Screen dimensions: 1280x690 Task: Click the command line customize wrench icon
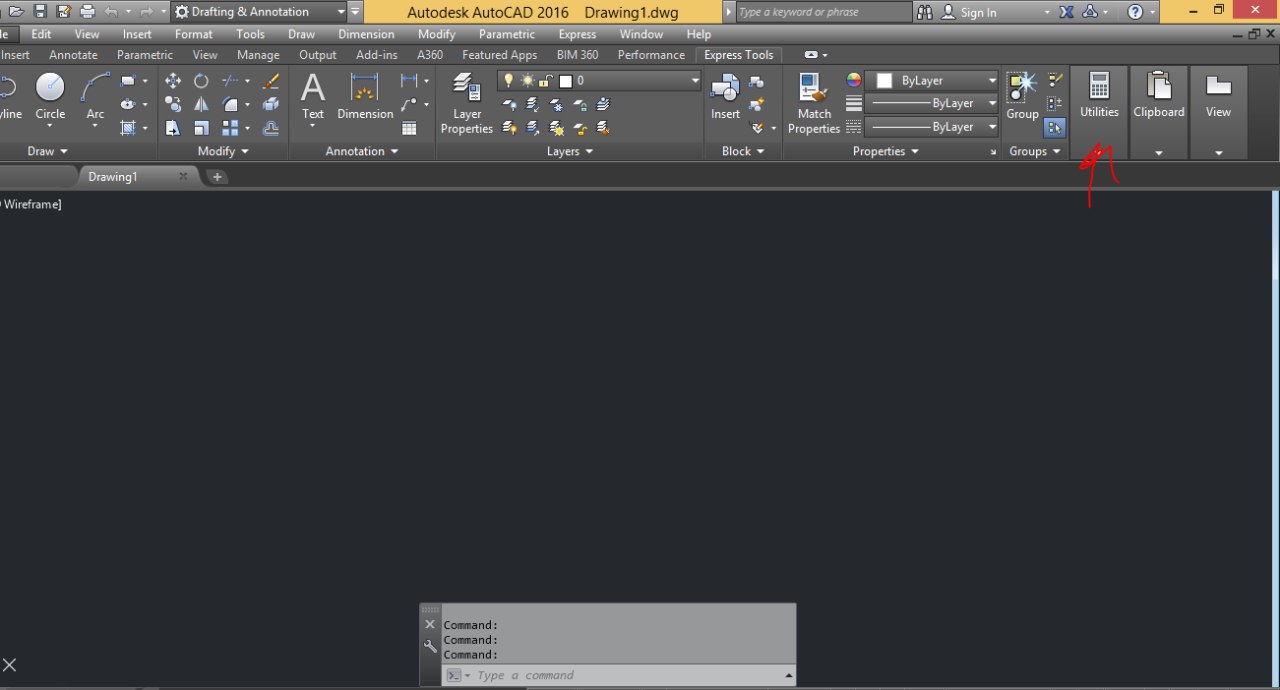[x=430, y=647]
